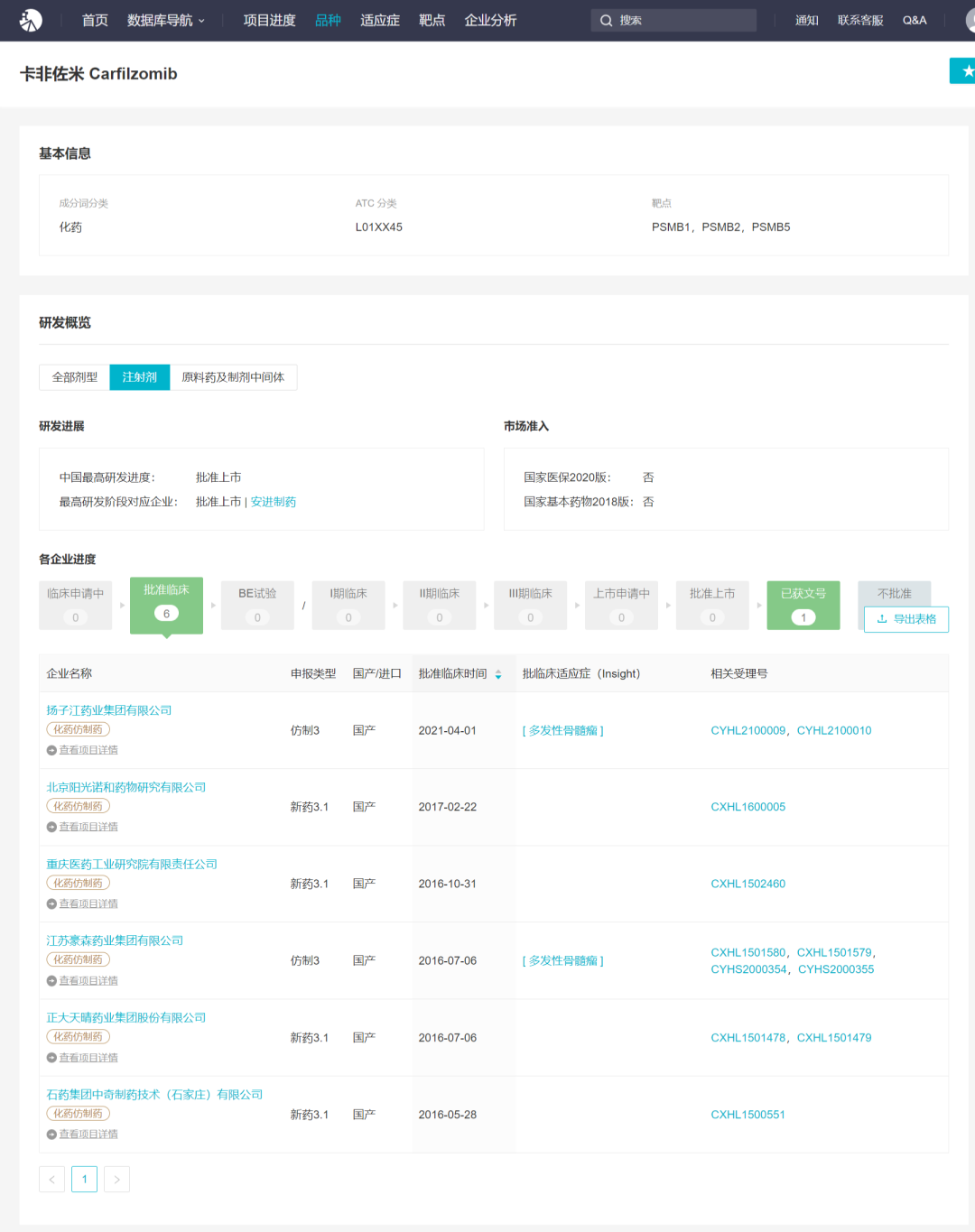Sort by 批准临床时间 column arrows

click(498, 674)
